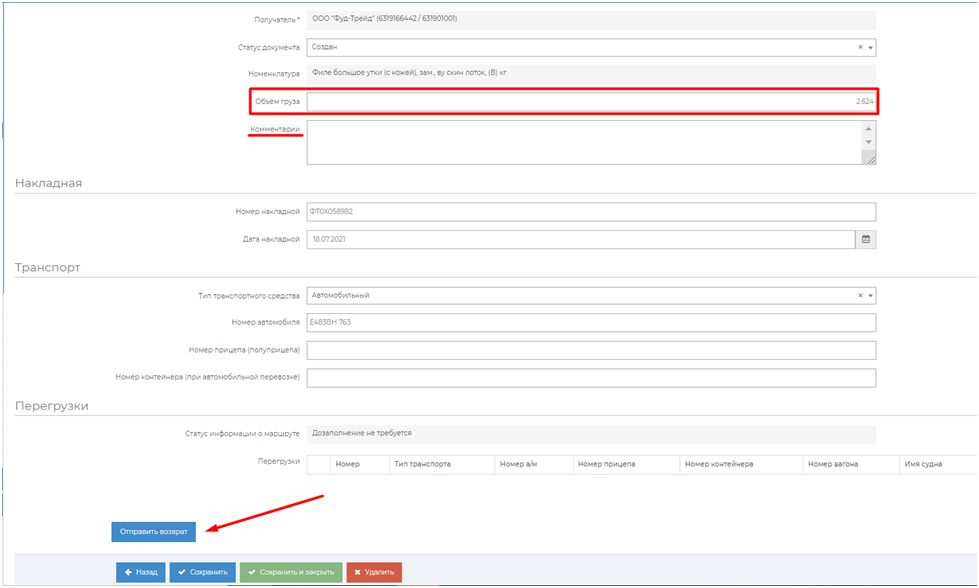Select the Номер накладной field
979x588 pixels.
[x=590, y=212]
